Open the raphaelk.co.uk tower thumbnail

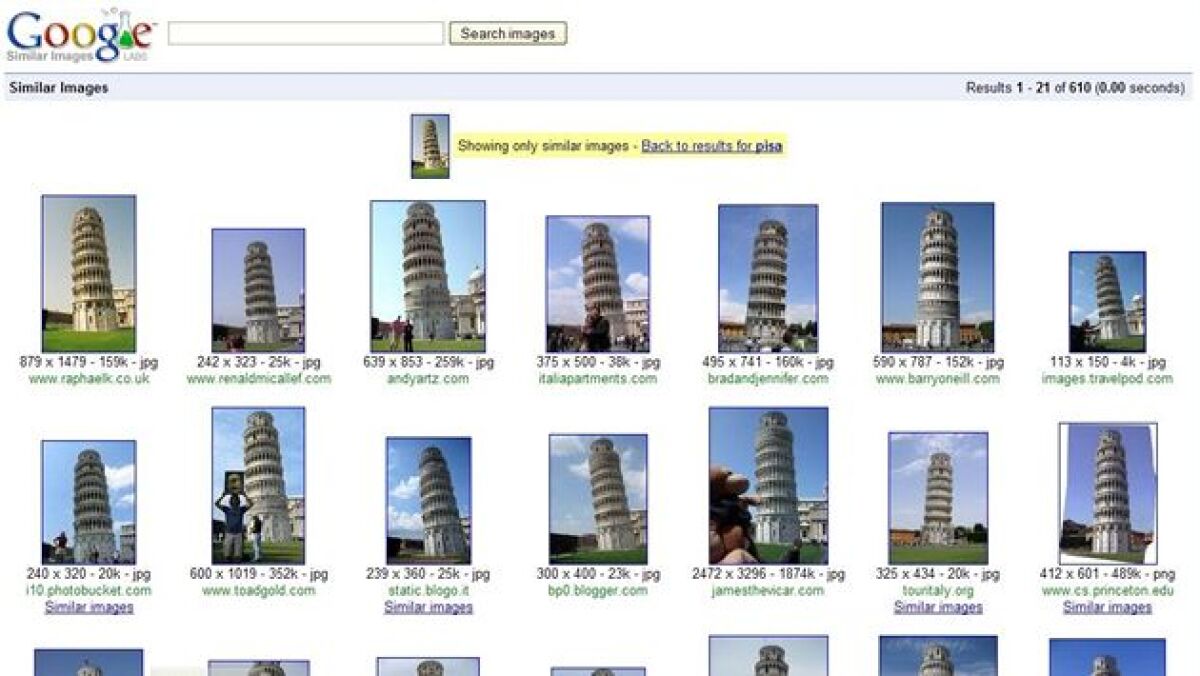tap(89, 273)
